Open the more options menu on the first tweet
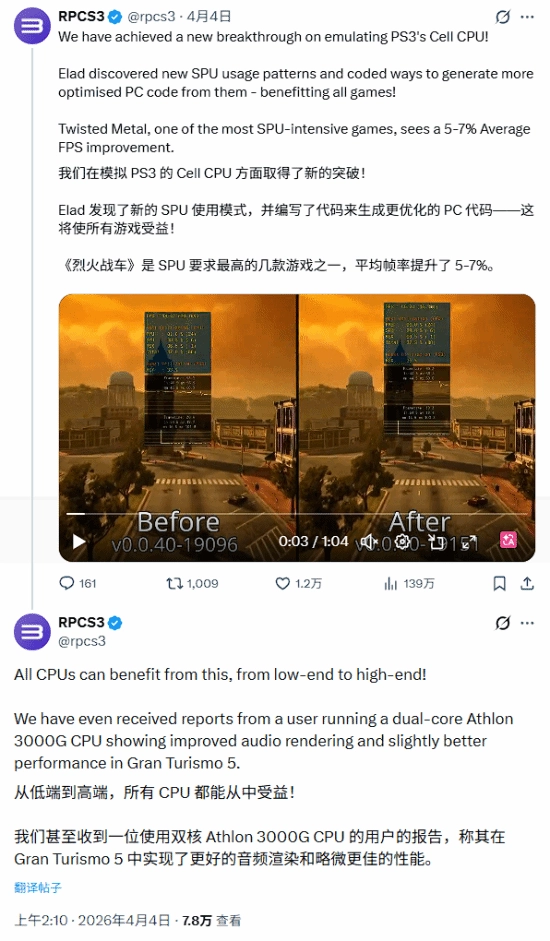 (527, 17)
